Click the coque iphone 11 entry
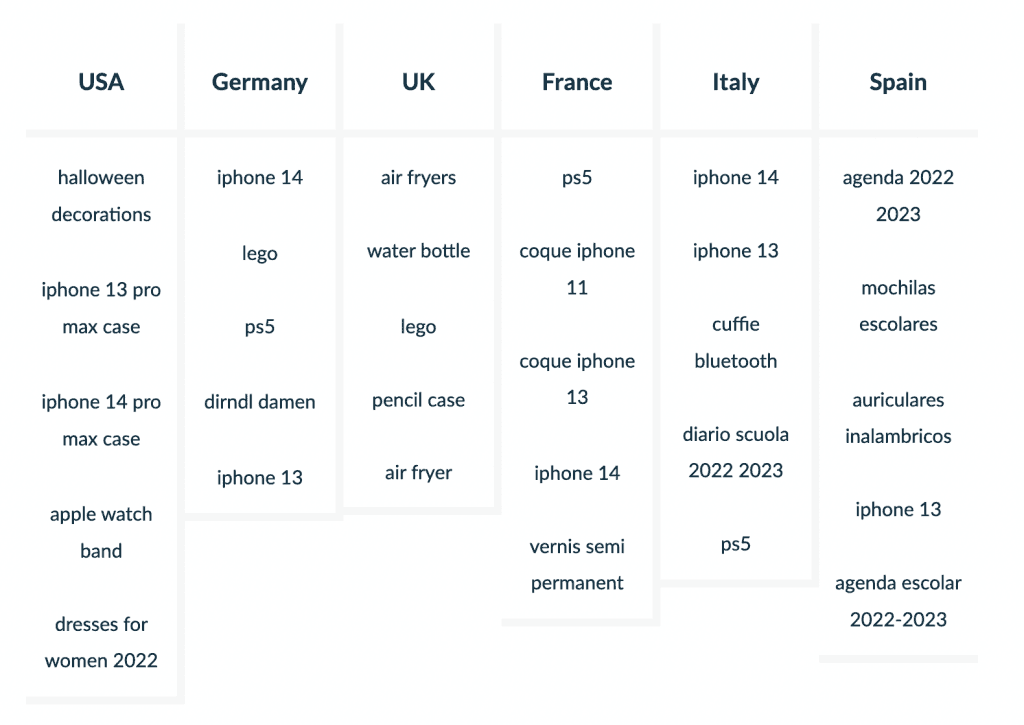The image size is (1024, 725). [x=577, y=269]
